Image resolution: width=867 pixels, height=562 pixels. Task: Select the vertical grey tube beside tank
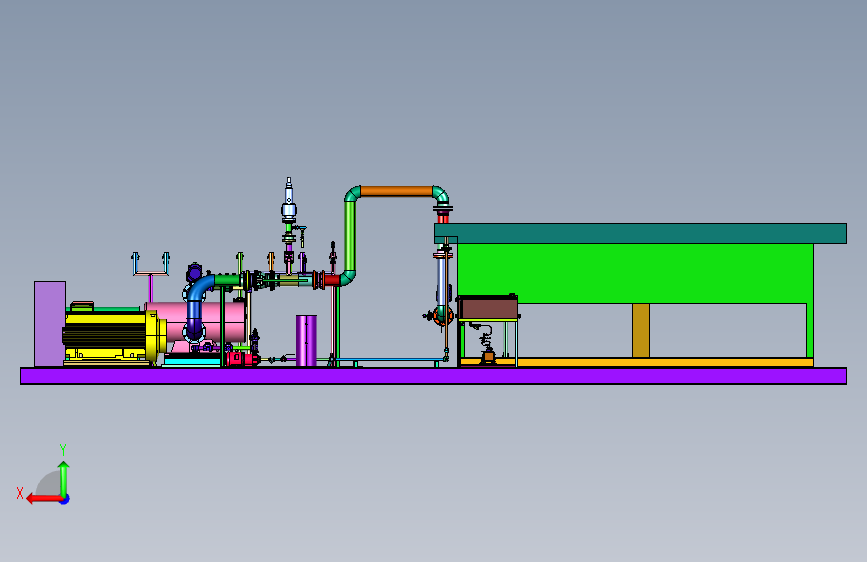tap(441, 282)
